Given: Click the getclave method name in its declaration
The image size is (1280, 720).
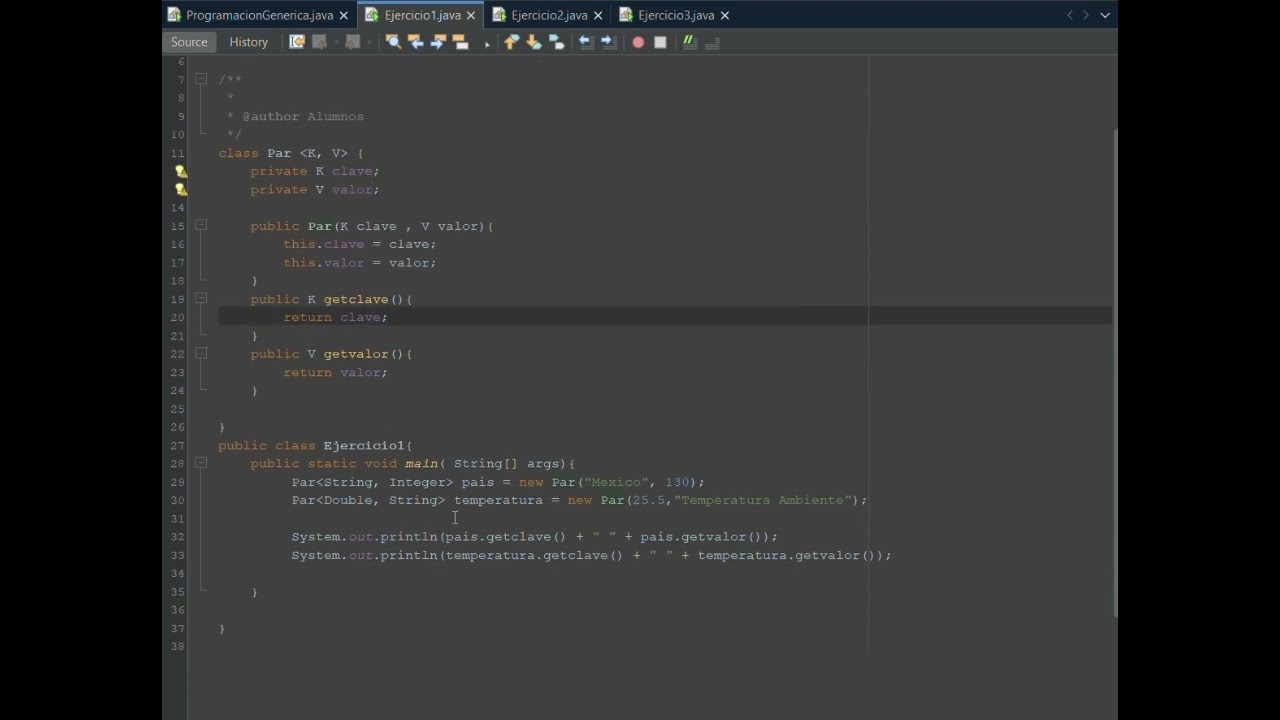Looking at the screenshot, I should (356, 299).
